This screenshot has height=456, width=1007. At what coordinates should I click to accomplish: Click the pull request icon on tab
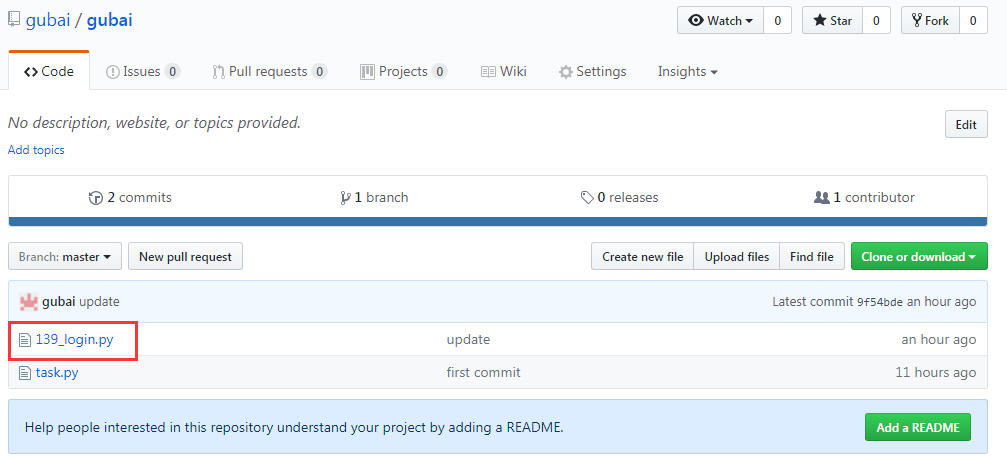pyautogui.click(x=218, y=72)
